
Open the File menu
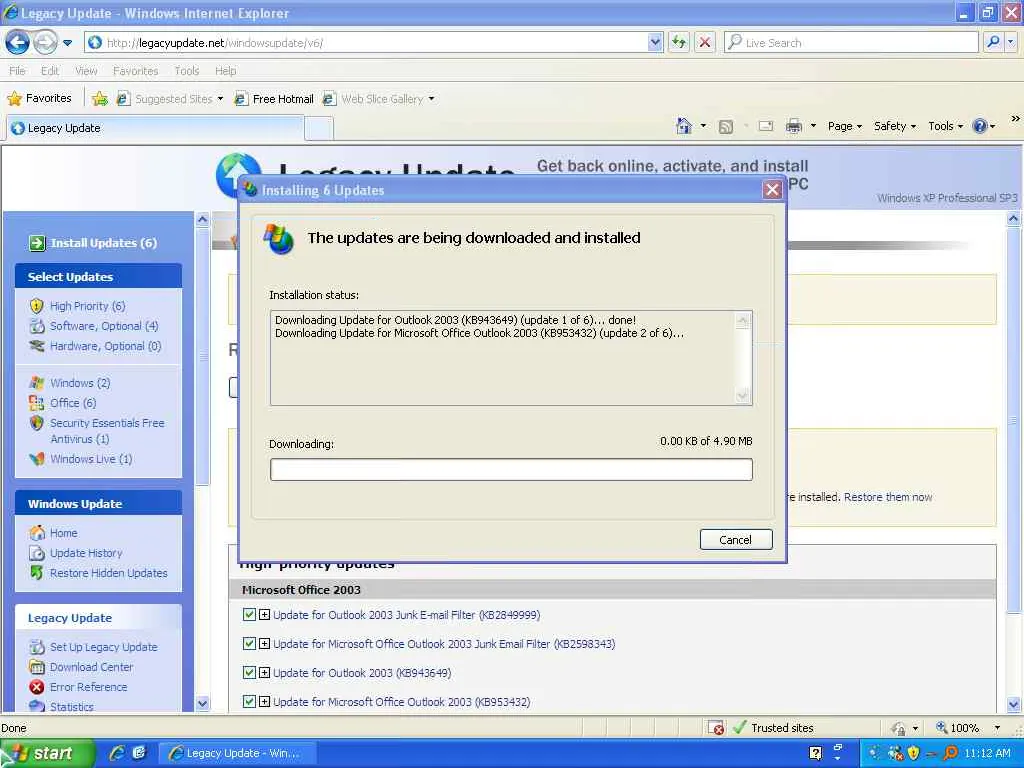tap(17, 71)
